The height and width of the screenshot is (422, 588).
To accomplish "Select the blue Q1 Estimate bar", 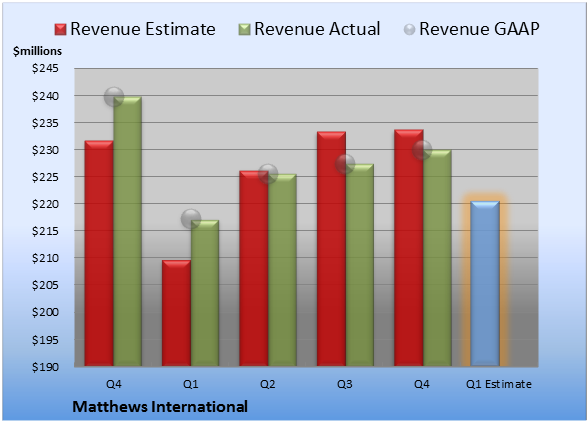I will pos(485,284).
